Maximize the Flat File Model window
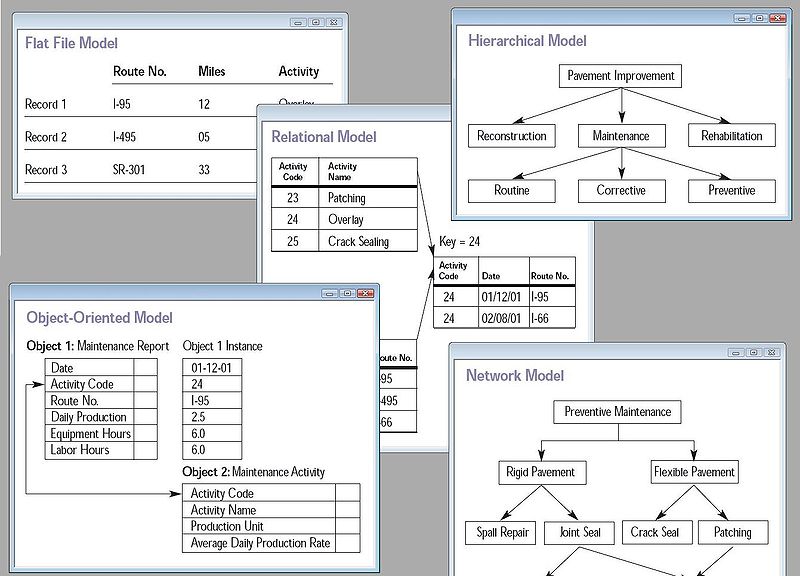Viewport: 800px width, 576px height. tap(316, 22)
